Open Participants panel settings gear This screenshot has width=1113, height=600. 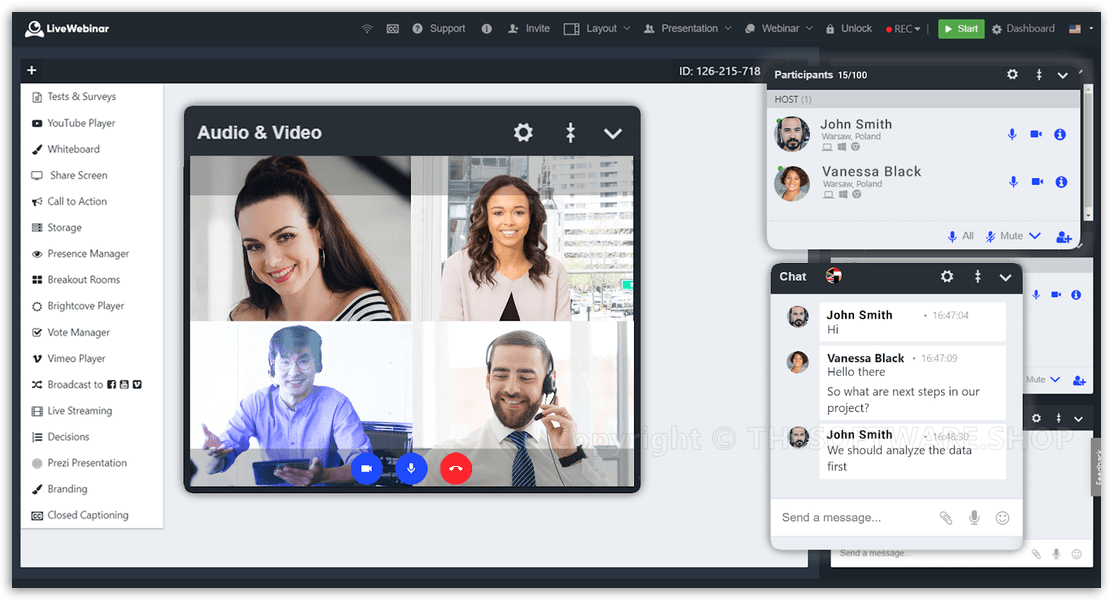(1012, 75)
